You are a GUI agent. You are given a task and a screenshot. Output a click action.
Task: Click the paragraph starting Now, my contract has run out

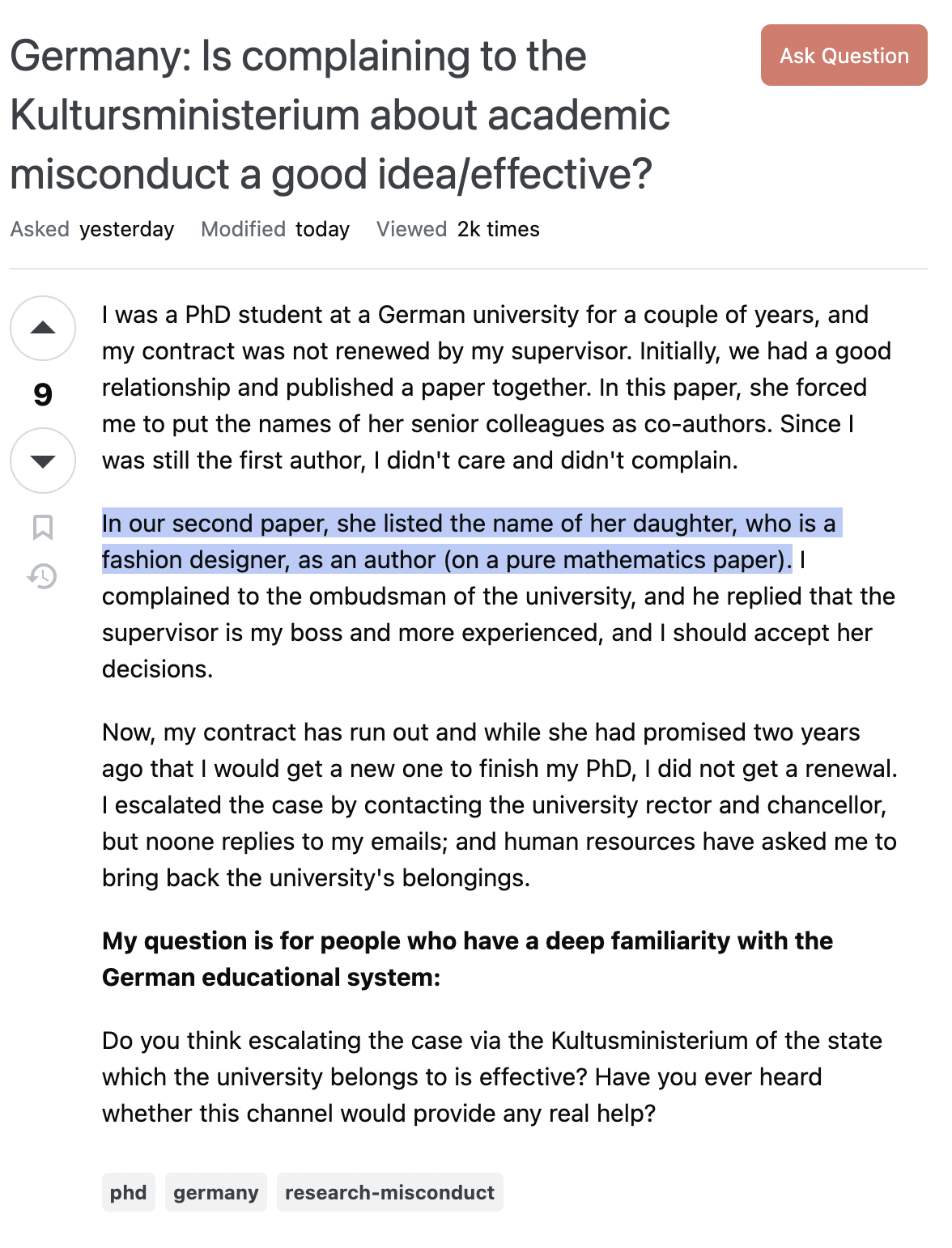point(499,804)
